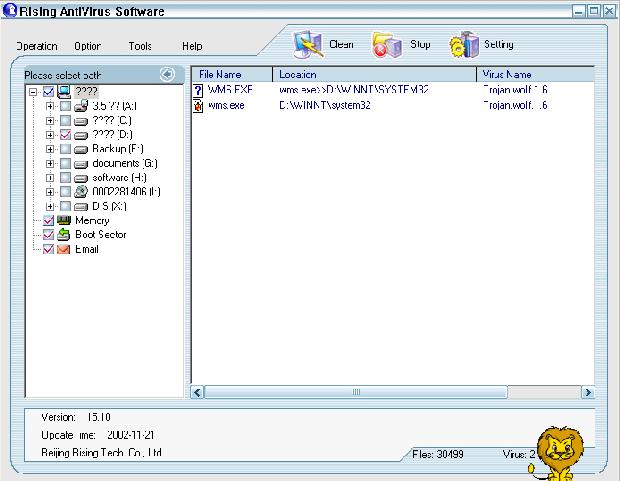The image size is (620, 481).
Task: Uncheck the Email checkbox
Action: pyautogui.click(x=48, y=249)
